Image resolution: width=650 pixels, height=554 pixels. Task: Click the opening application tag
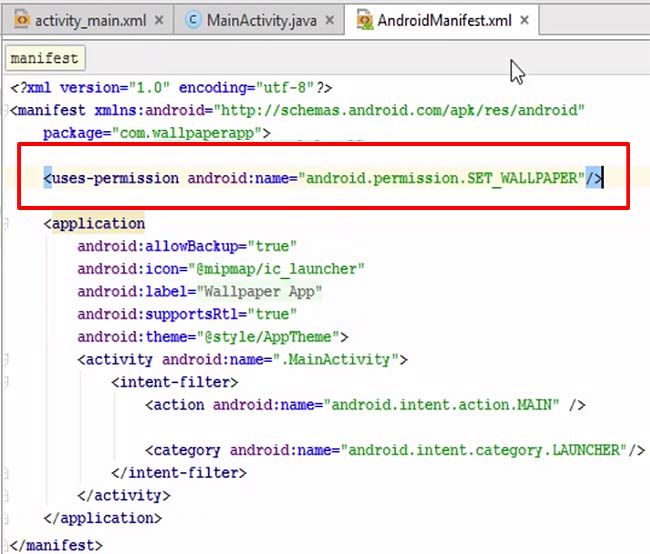[94, 224]
